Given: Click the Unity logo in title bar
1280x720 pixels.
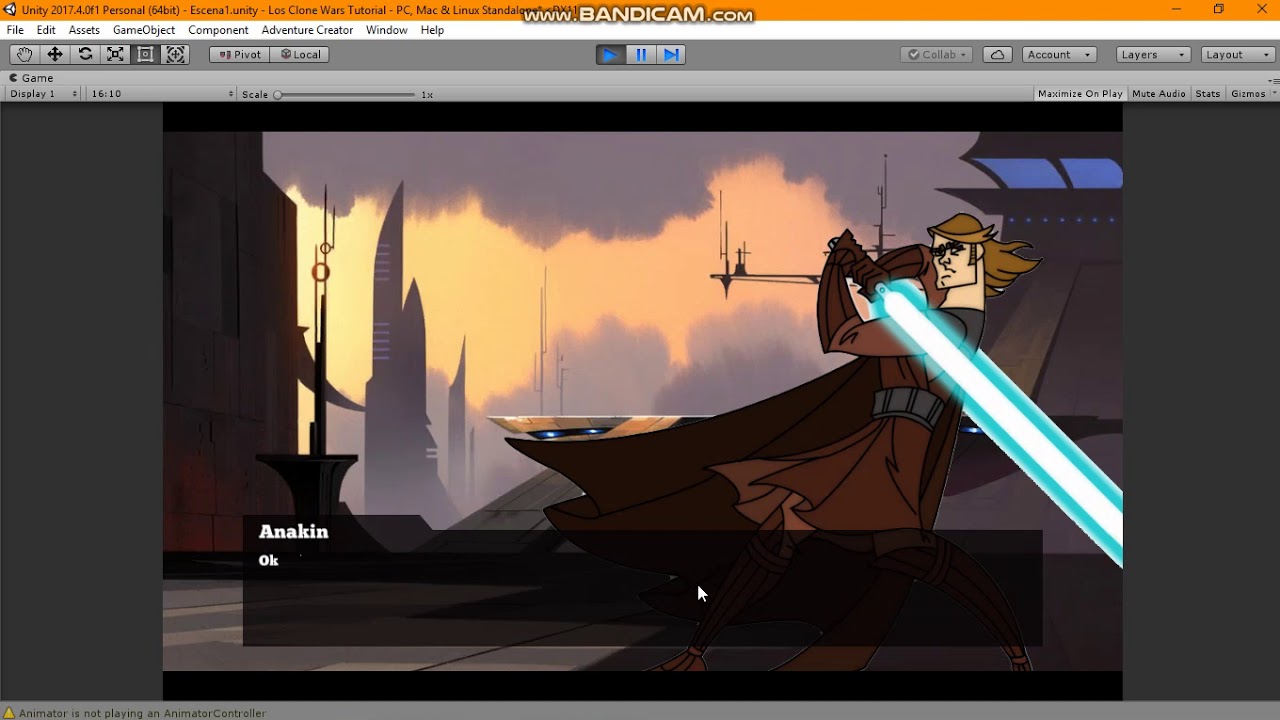Looking at the screenshot, I should point(10,9).
